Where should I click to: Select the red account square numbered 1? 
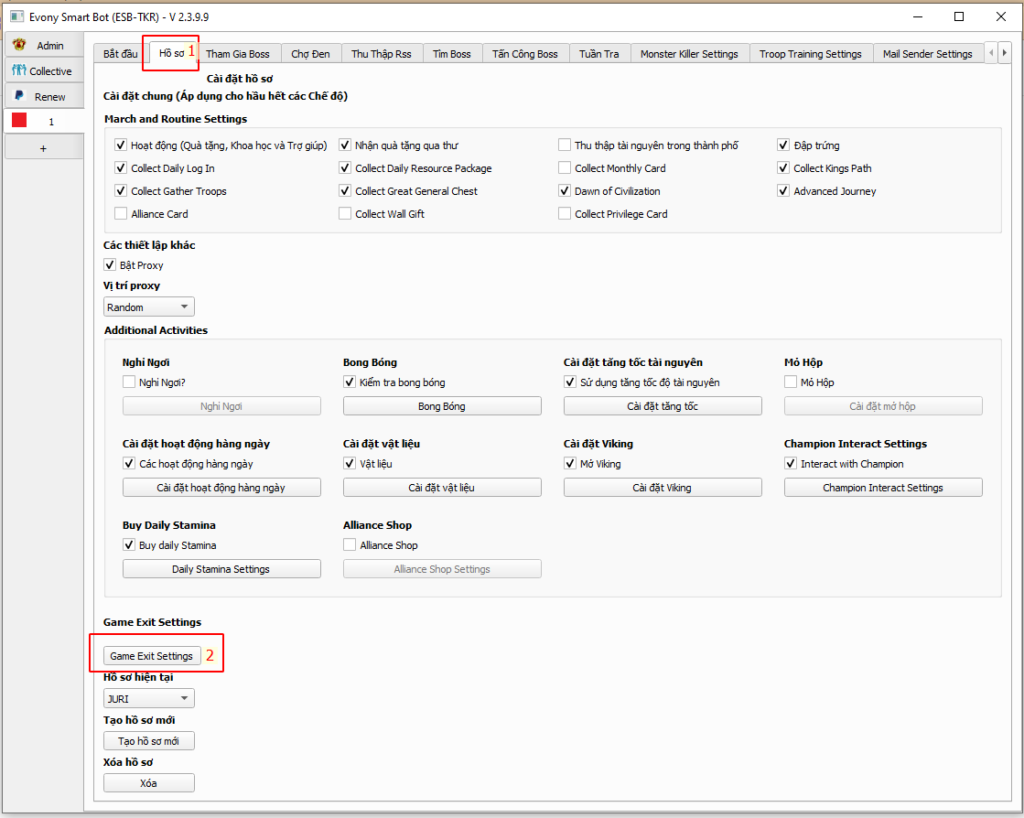19,121
